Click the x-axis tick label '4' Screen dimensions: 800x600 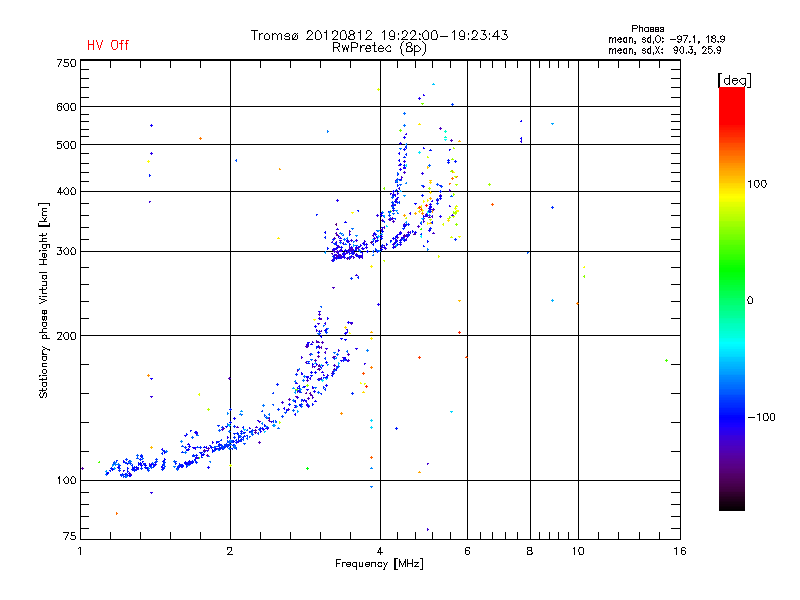[380, 551]
